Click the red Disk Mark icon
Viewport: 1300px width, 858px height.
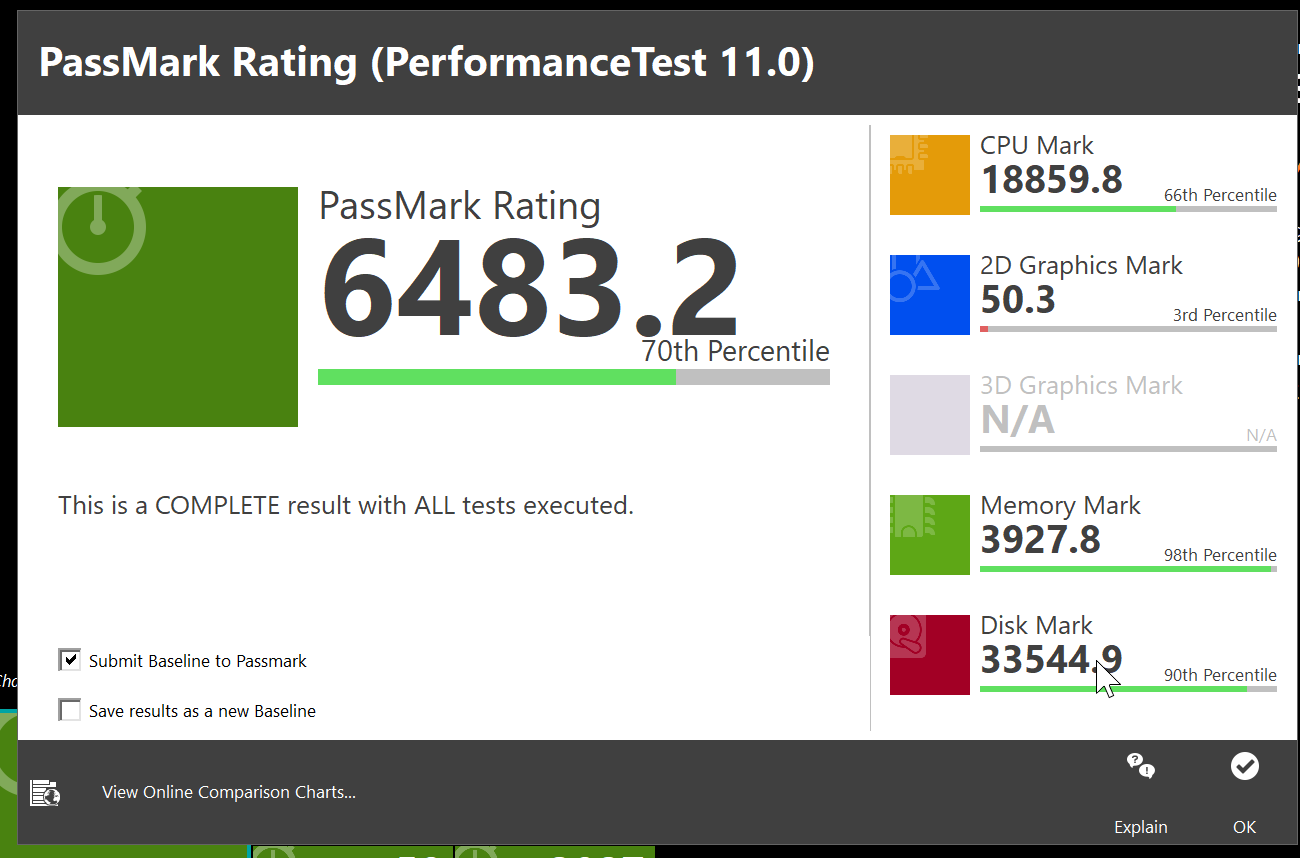click(x=930, y=655)
